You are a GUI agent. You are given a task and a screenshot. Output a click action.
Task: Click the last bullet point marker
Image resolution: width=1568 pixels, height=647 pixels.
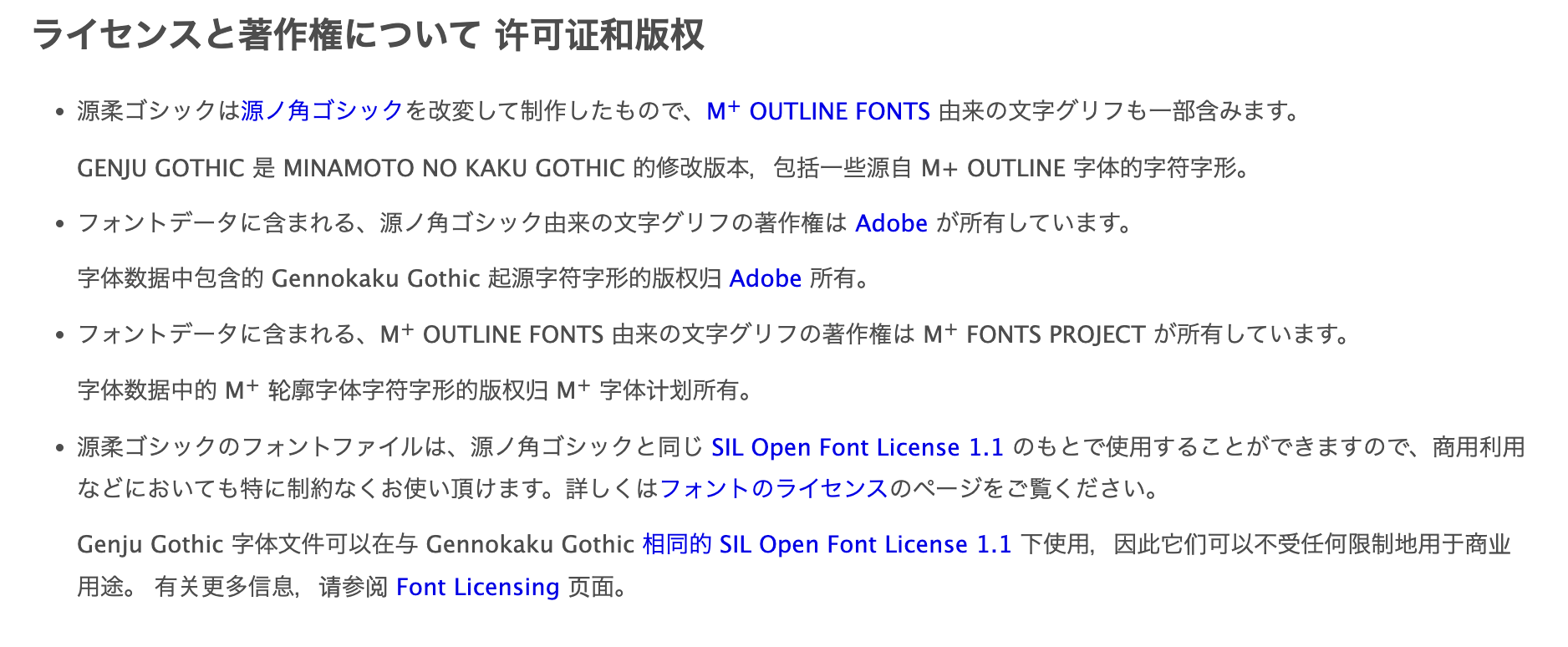59,448
